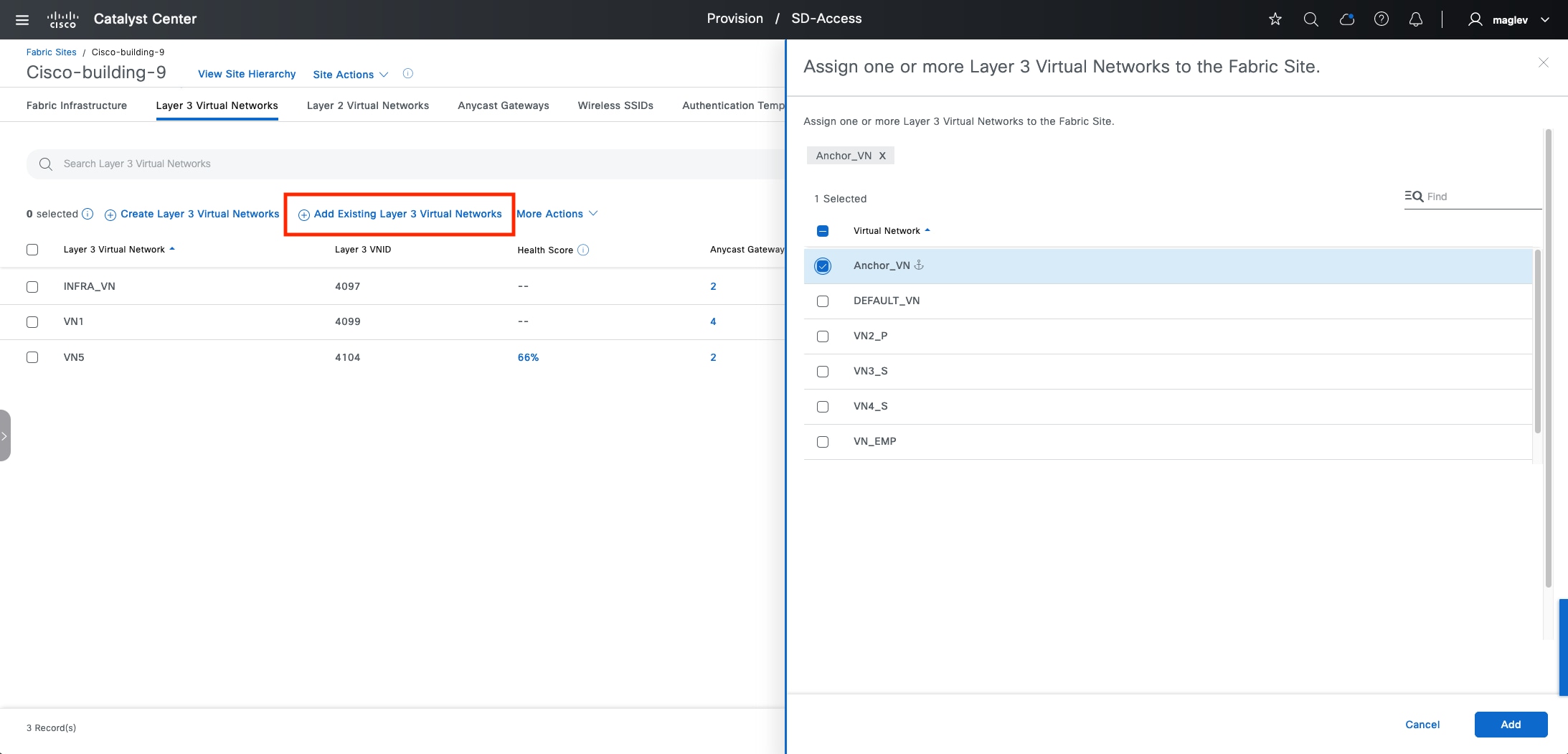The height and width of the screenshot is (754, 1568).
Task: Open global search magnifier icon
Action: pyautogui.click(x=1310, y=19)
